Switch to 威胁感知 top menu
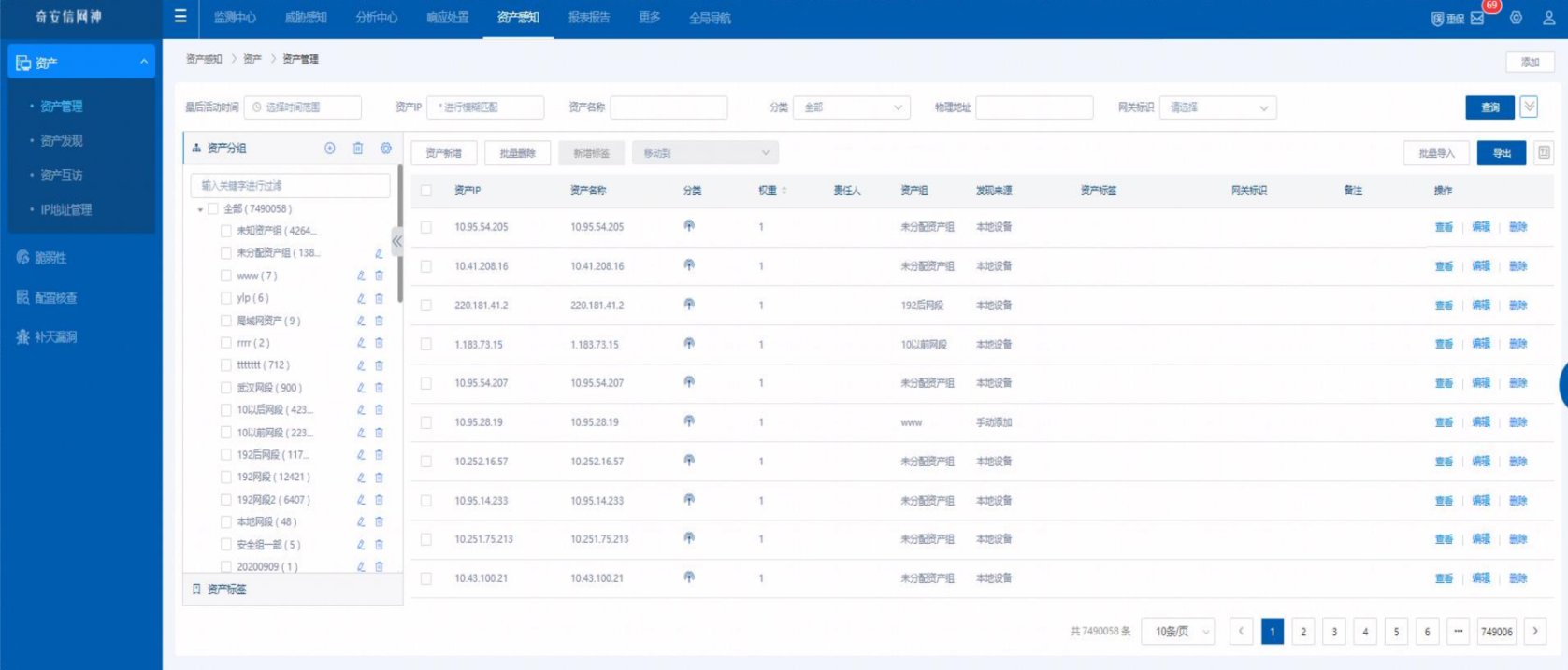1568x670 pixels. 306,18
